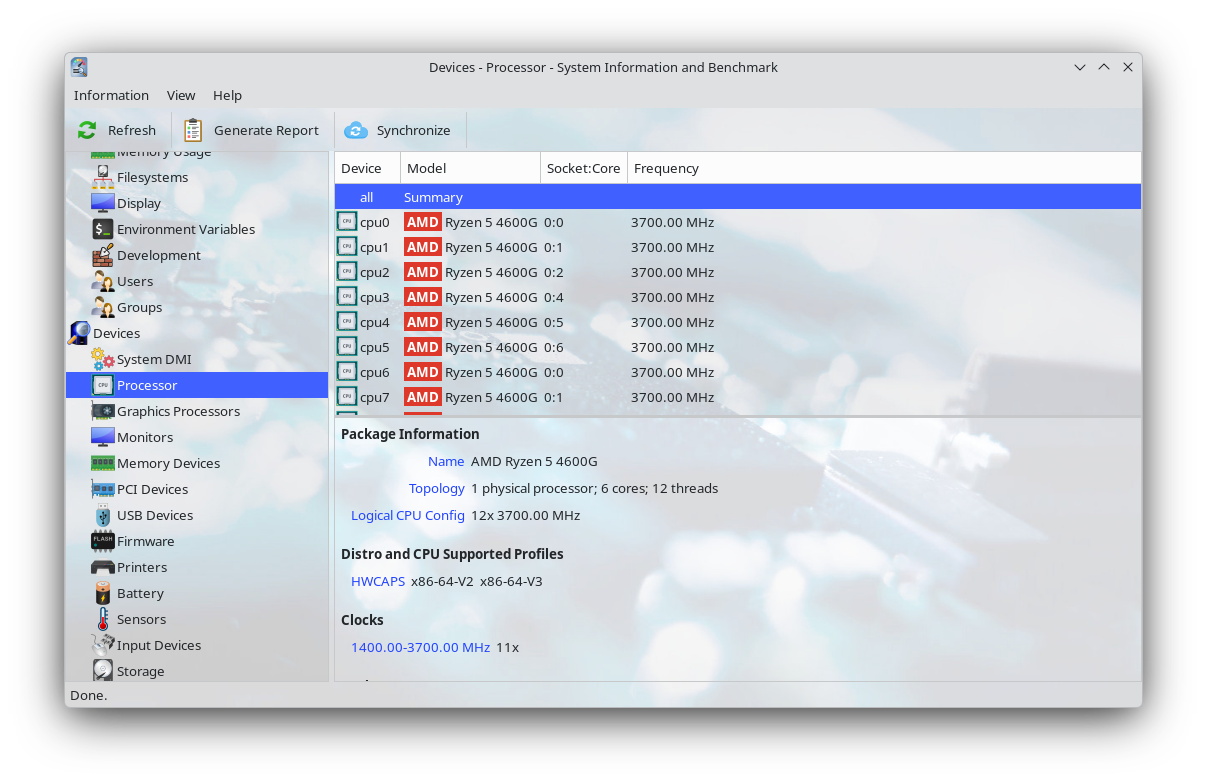
Task: Click the Printers icon
Action: point(103,567)
